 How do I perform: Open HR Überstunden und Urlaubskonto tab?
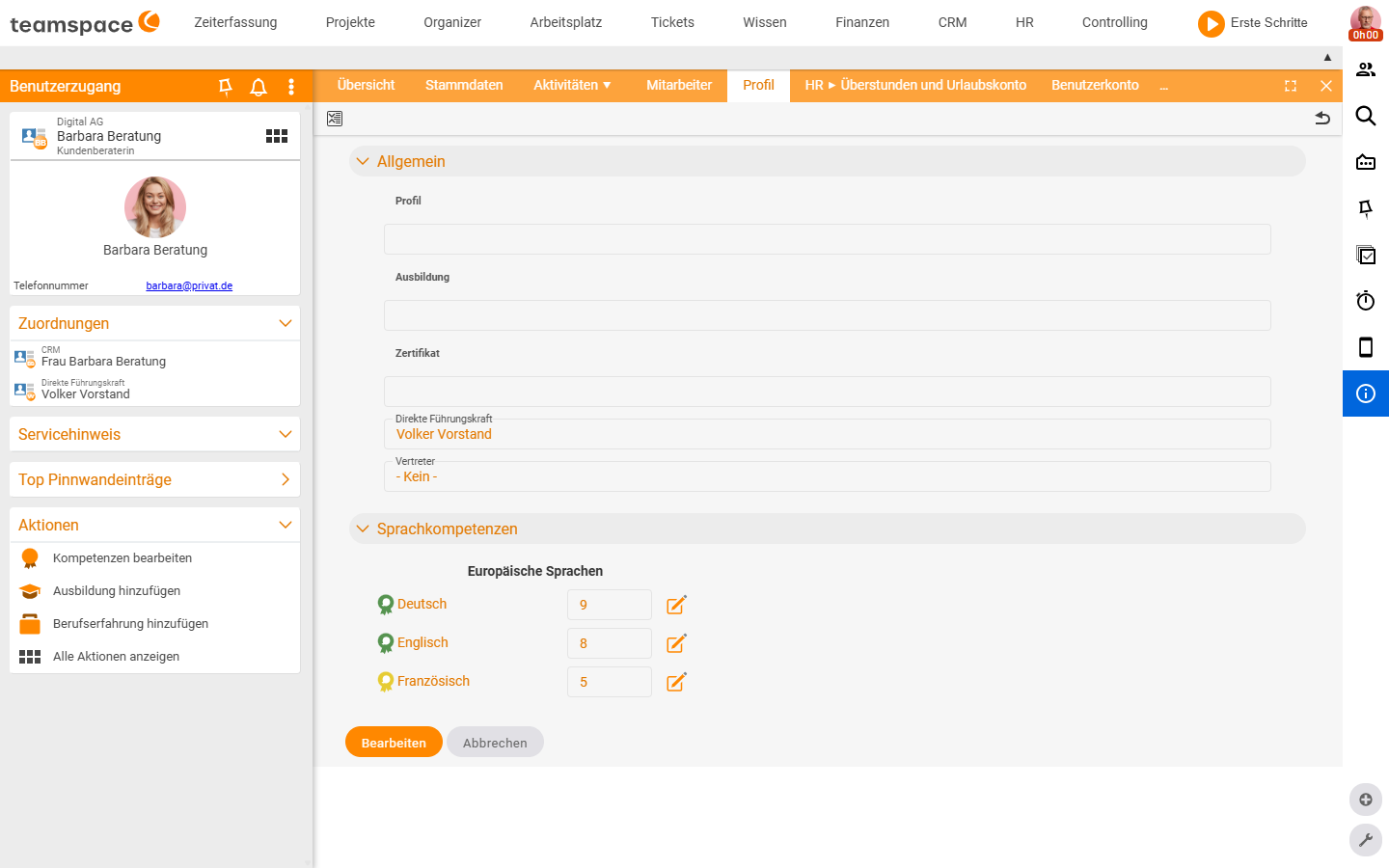tap(915, 85)
